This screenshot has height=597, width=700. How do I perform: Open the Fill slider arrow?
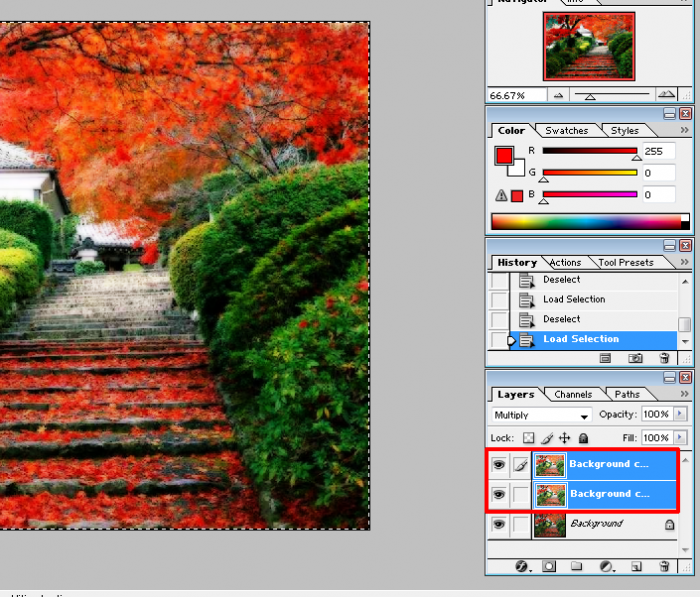pyautogui.click(x=680, y=438)
